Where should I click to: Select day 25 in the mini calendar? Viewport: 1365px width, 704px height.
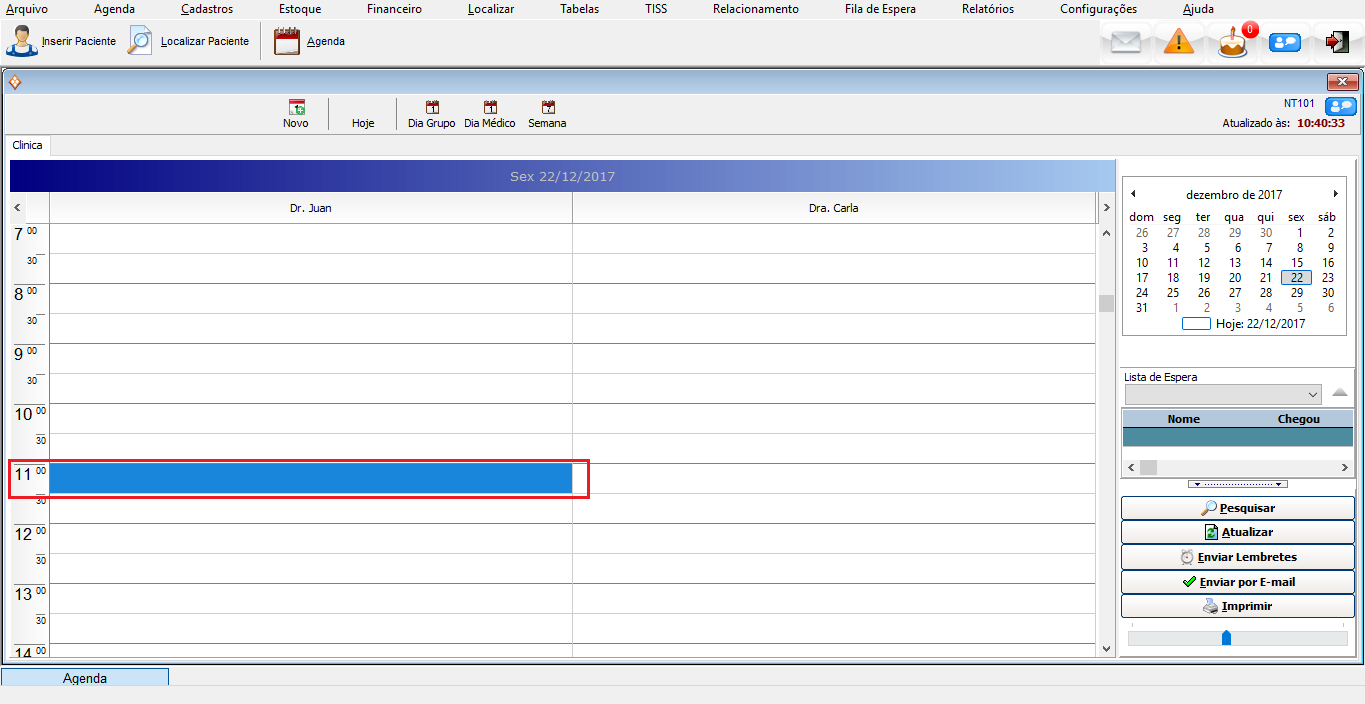(1173, 293)
